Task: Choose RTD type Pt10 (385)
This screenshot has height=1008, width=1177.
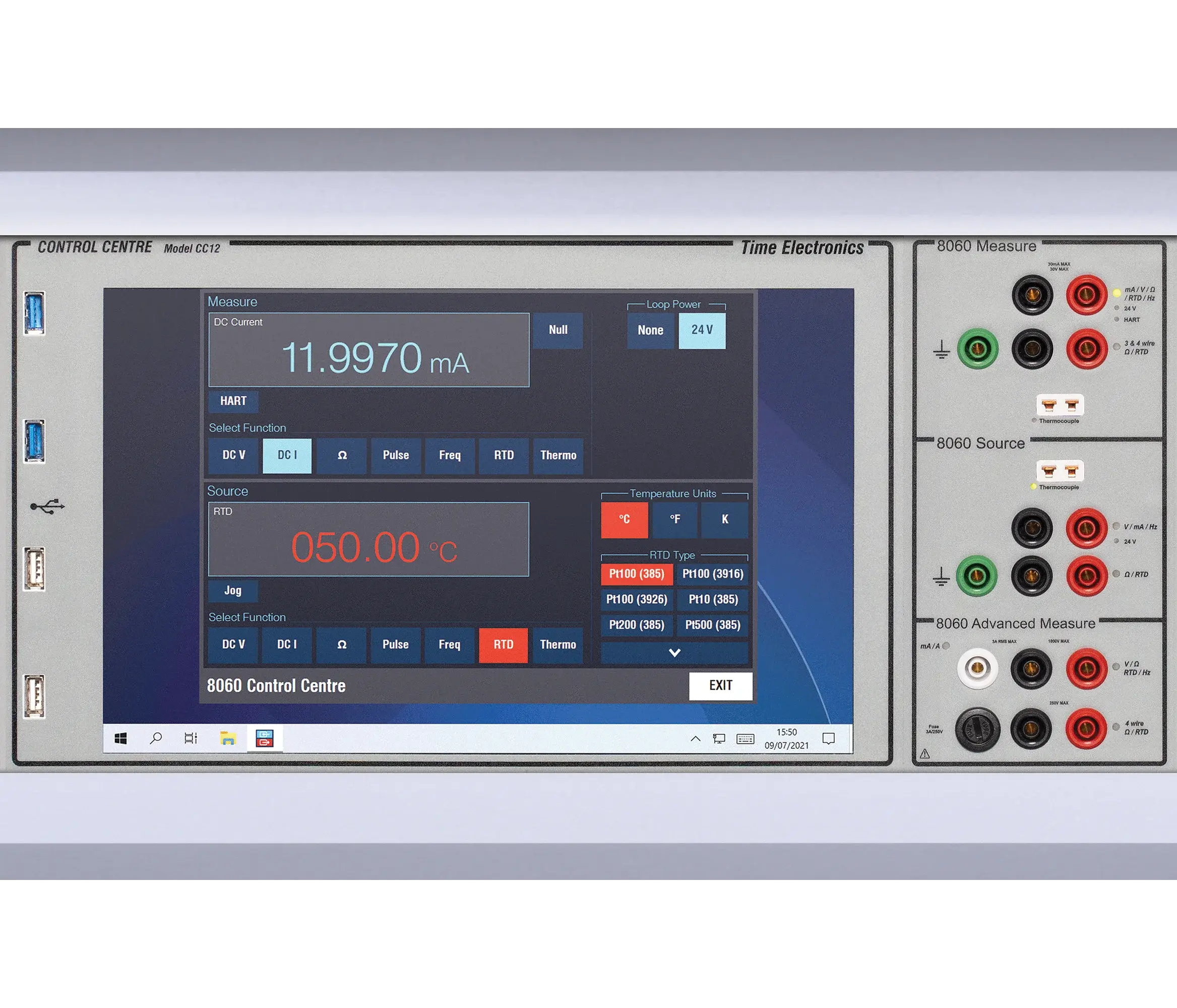Action: point(713,600)
